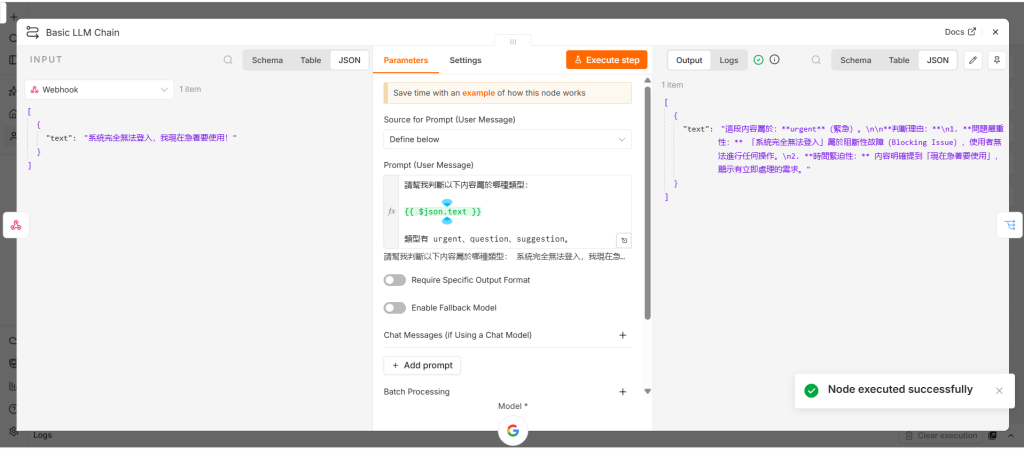Open the Webhook input node dropdown
1024x449 pixels.
tap(99, 89)
